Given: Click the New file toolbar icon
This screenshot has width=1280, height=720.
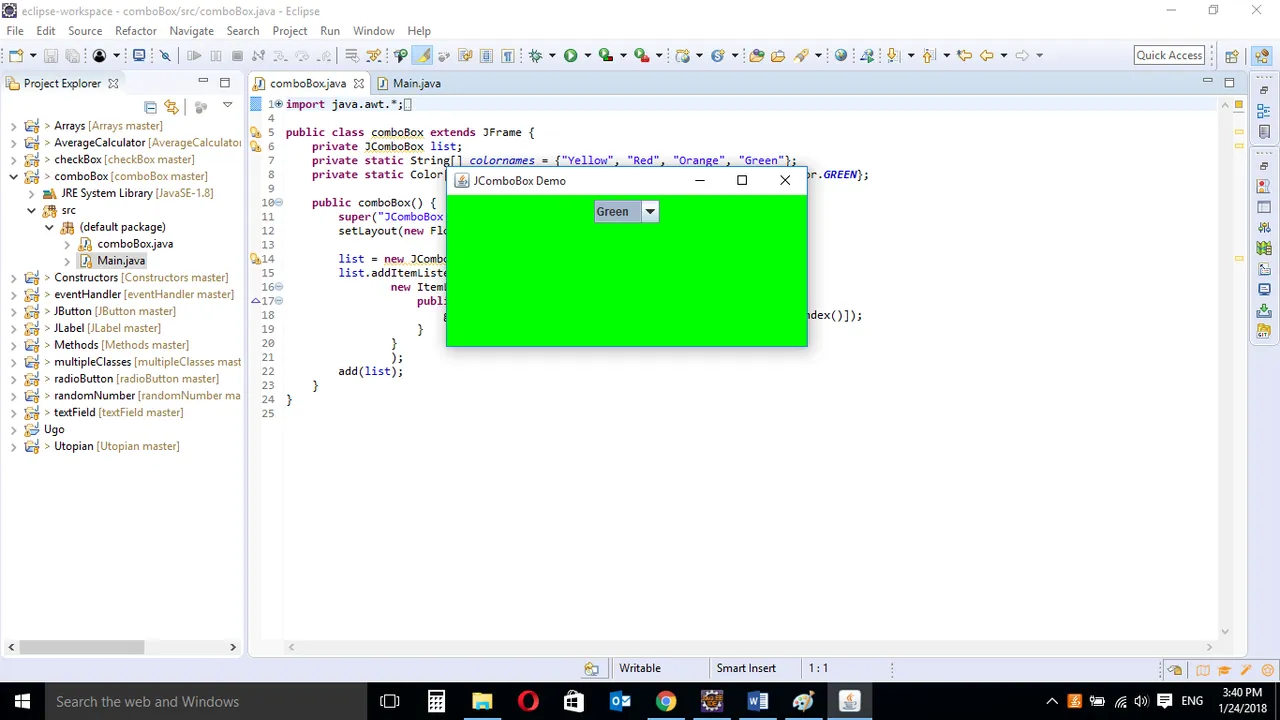Looking at the screenshot, I should click(16, 56).
